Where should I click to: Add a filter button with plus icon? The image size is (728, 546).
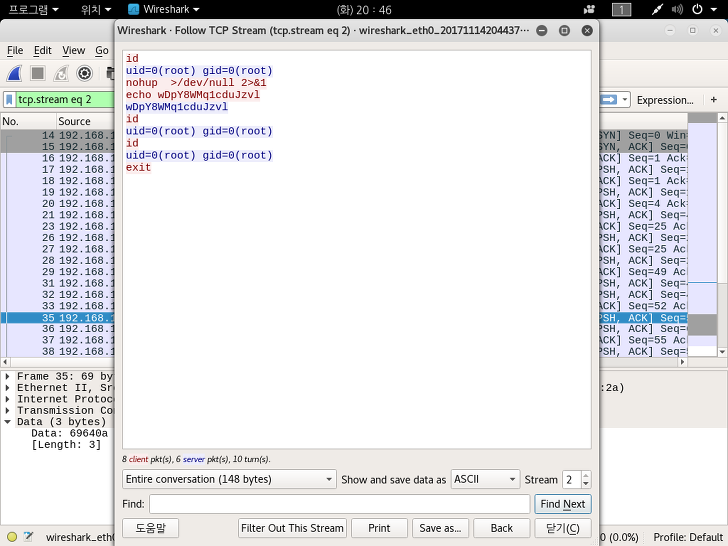[714, 100]
